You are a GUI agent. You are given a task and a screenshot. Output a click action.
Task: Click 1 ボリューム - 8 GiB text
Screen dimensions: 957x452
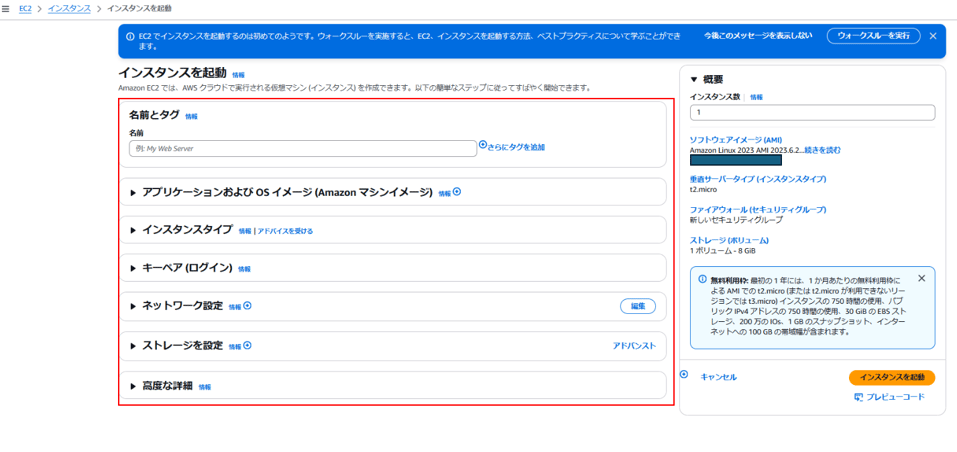723,250
